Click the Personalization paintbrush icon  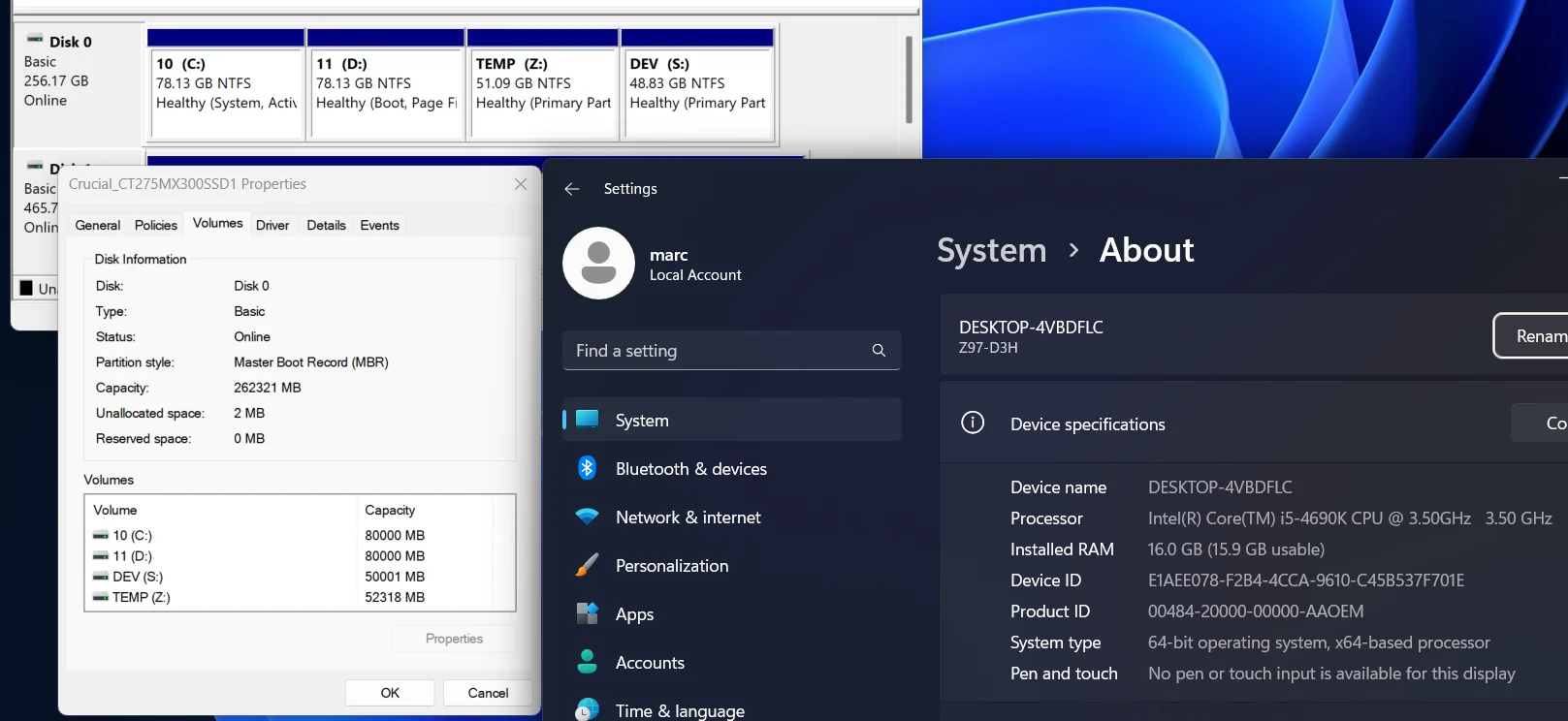(587, 565)
